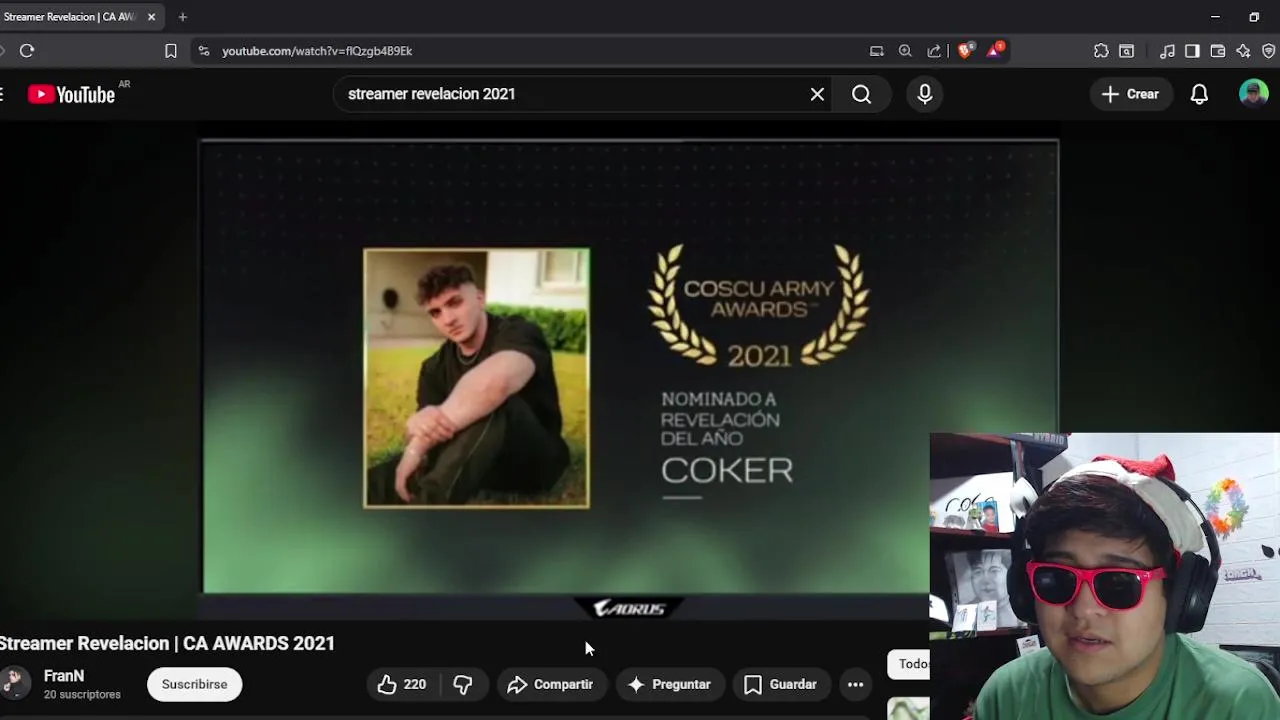Click the Preguntar button

point(669,684)
